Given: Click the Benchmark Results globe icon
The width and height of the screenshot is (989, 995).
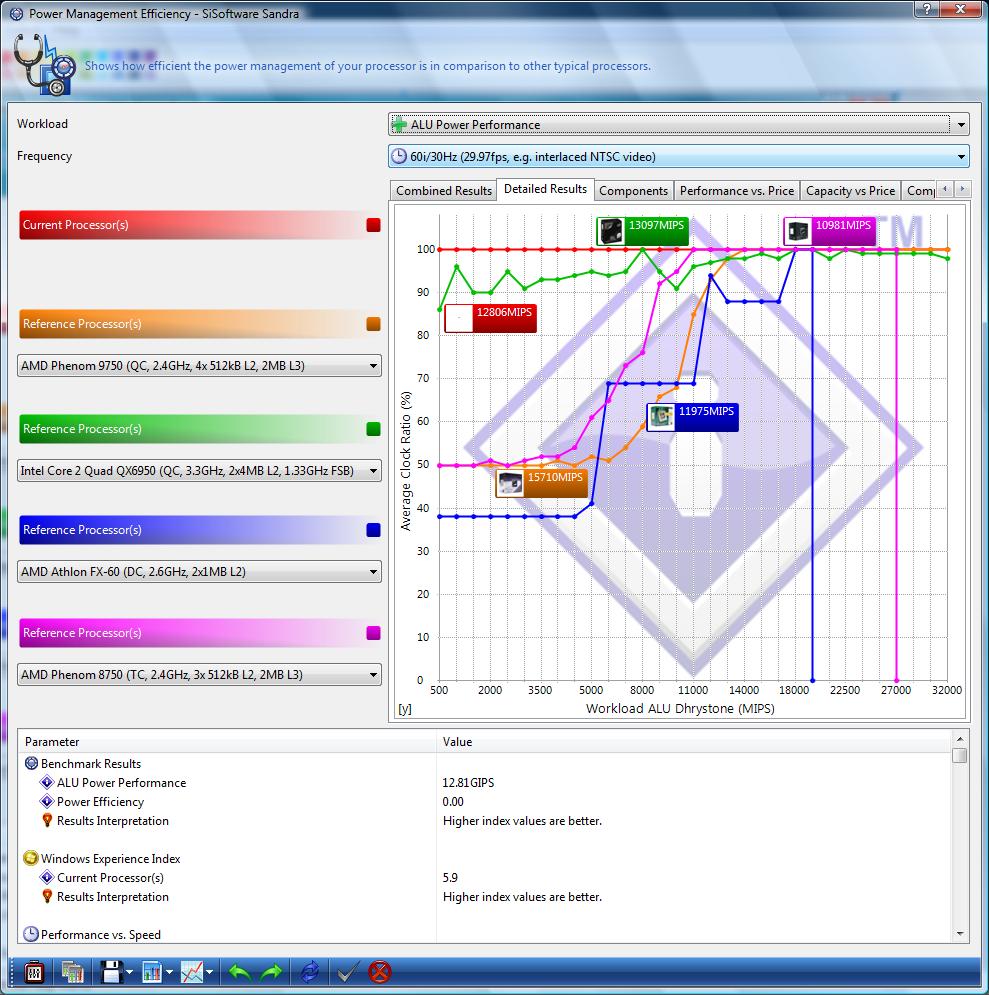Looking at the screenshot, I should [31, 763].
